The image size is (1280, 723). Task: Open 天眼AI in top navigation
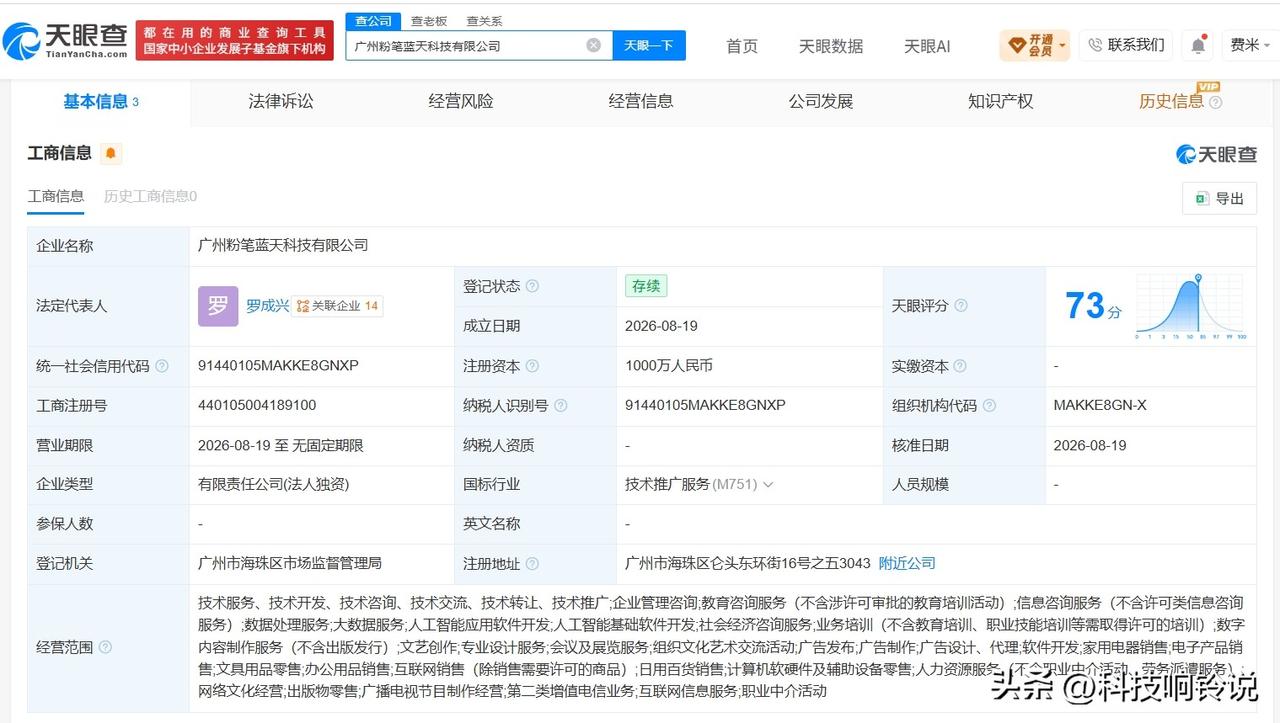pyautogui.click(x=927, y=46)
